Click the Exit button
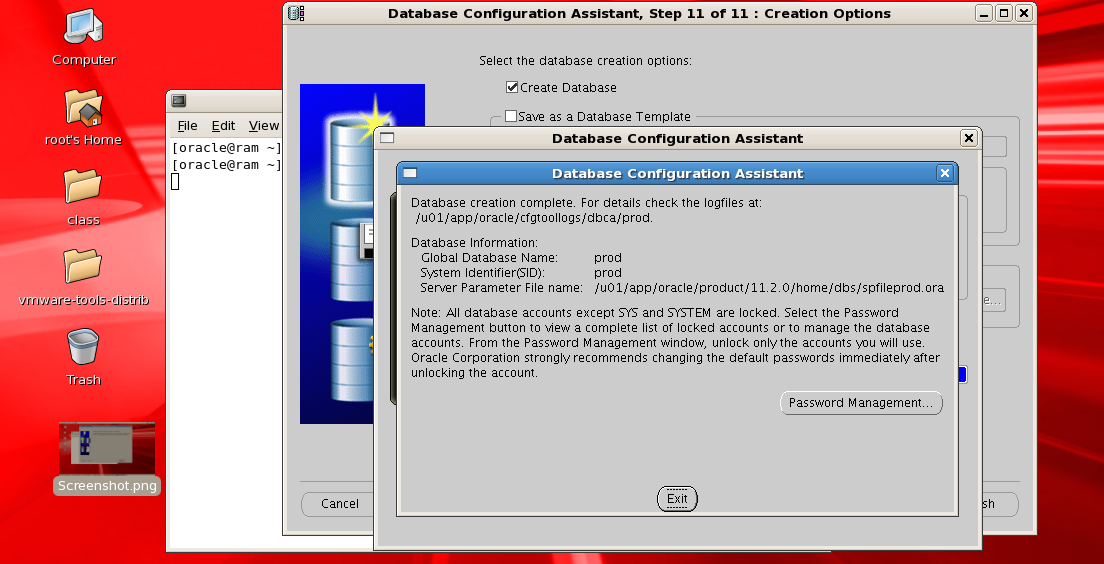Image resolution: width=1104 pixels, height=564 pixels. [x=677, y=499]
